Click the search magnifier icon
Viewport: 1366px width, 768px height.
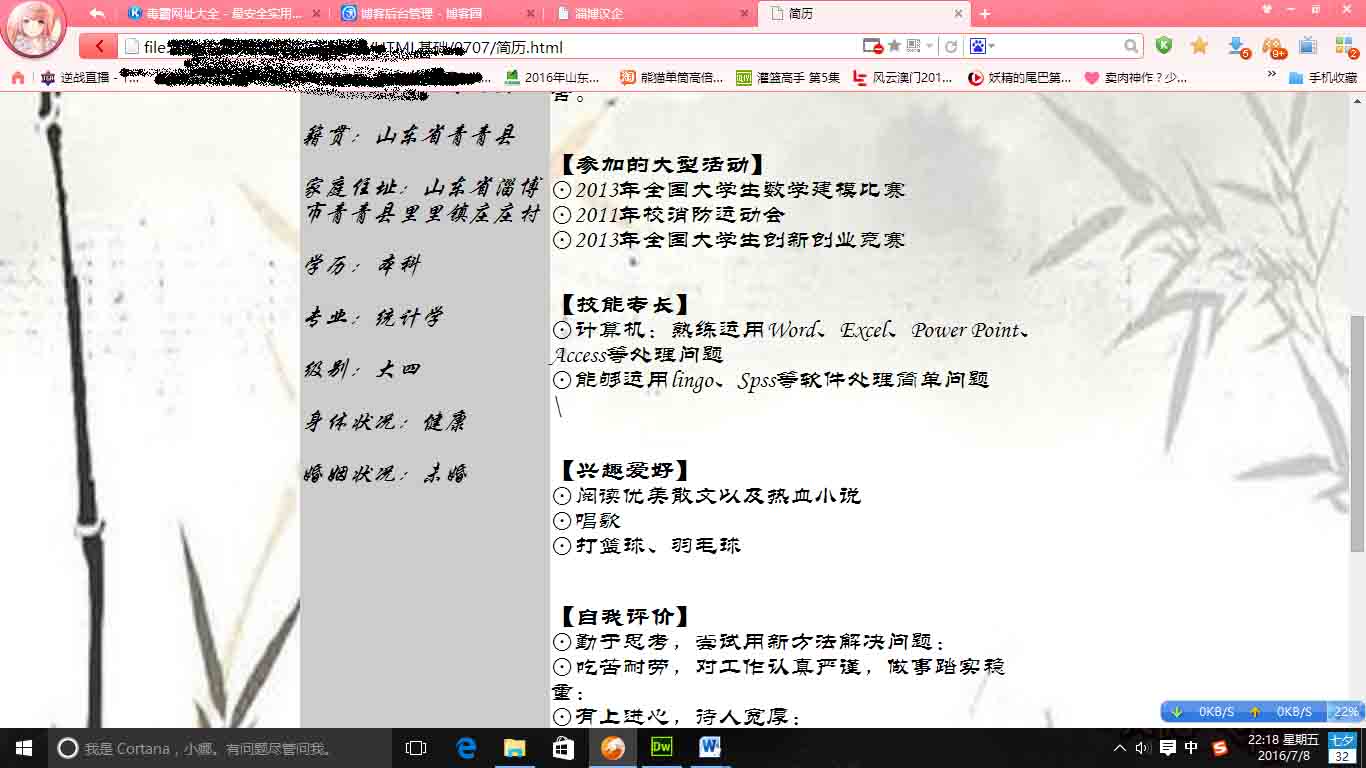coord(1131,46)
